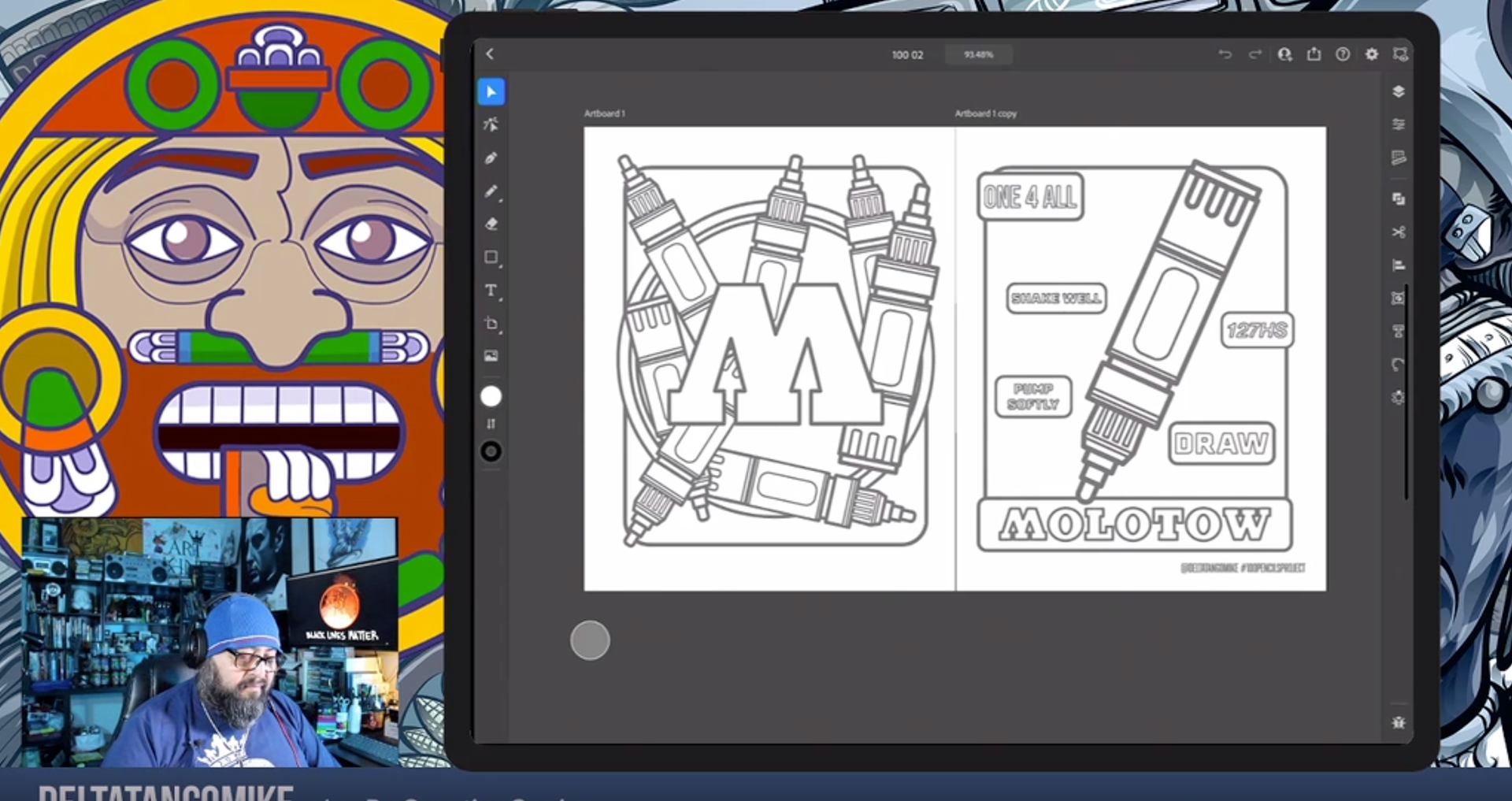Open the Align panel
1512x801 pixels.
[x=1399, y=265]
